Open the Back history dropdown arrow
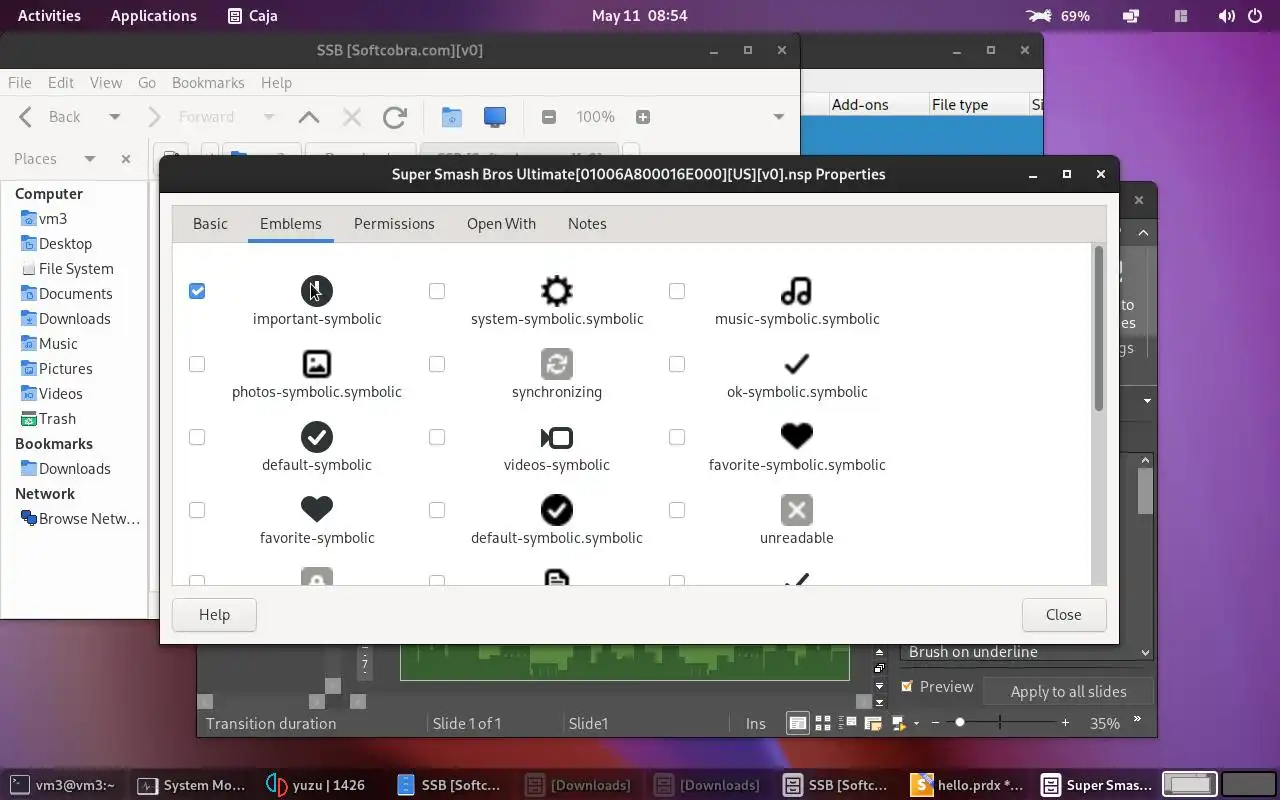Viewport: 1280px width, 800px height. coord(114,117)
